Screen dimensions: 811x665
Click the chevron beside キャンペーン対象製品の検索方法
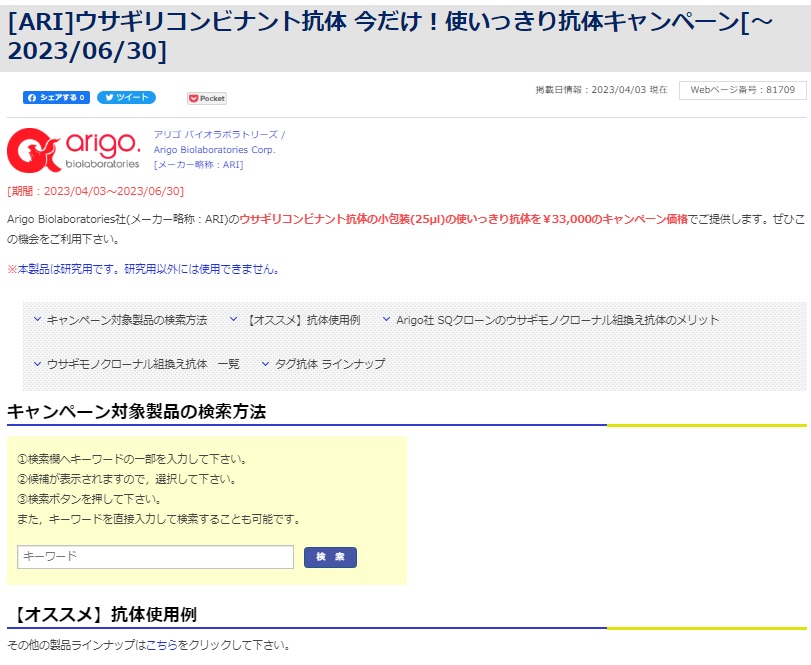(x=37, y=320)
